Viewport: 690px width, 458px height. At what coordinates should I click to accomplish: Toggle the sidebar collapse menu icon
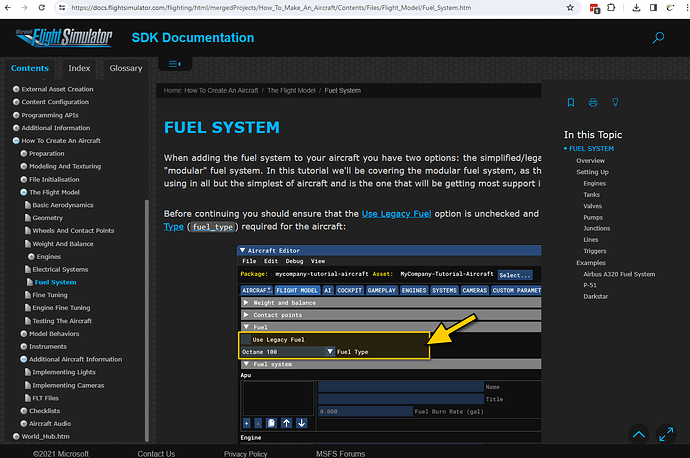[175, 64]
